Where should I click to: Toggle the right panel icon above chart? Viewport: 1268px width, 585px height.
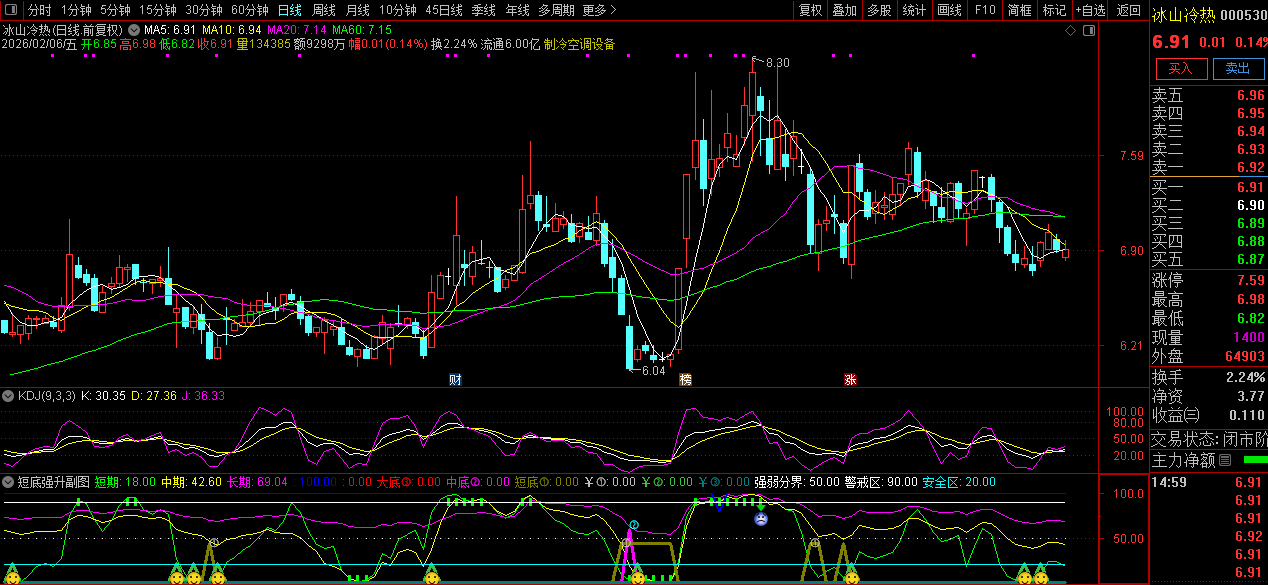click(x=1087, y=31)
